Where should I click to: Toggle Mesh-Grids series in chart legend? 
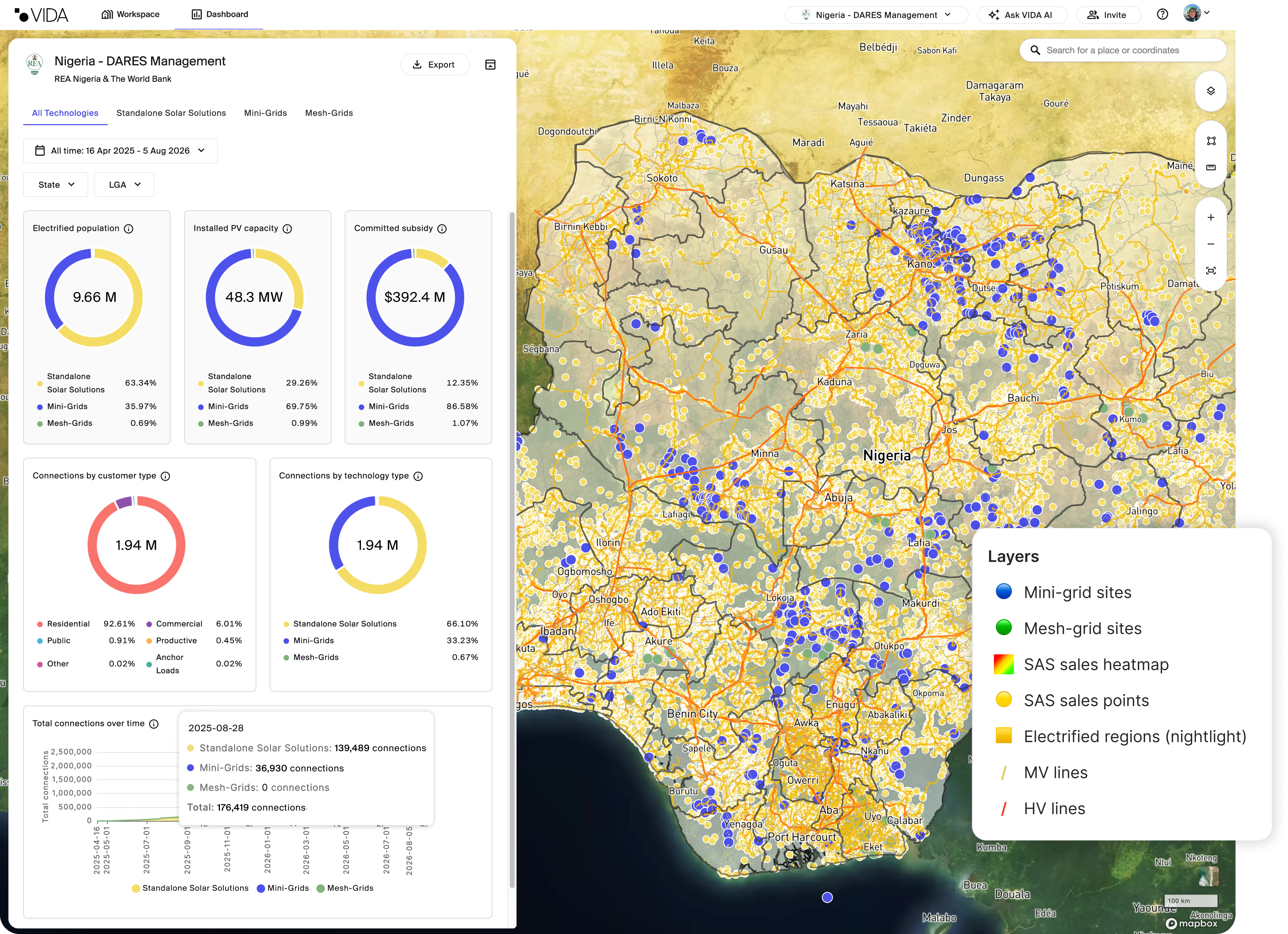pos(345,888)
